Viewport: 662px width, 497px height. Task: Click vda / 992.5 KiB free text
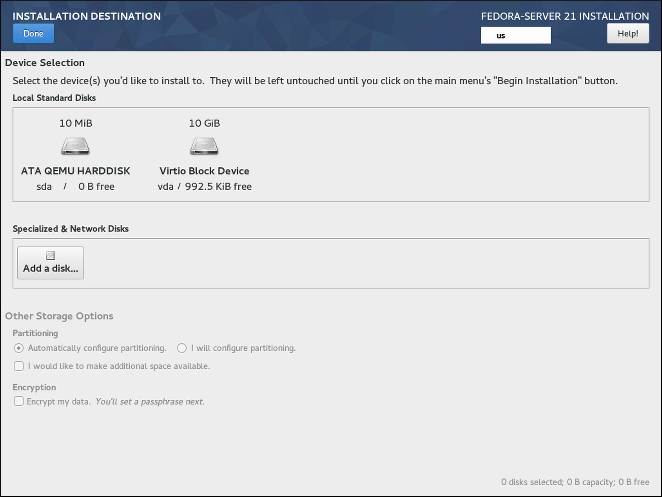pyautogui.click(x=204, y=187)
